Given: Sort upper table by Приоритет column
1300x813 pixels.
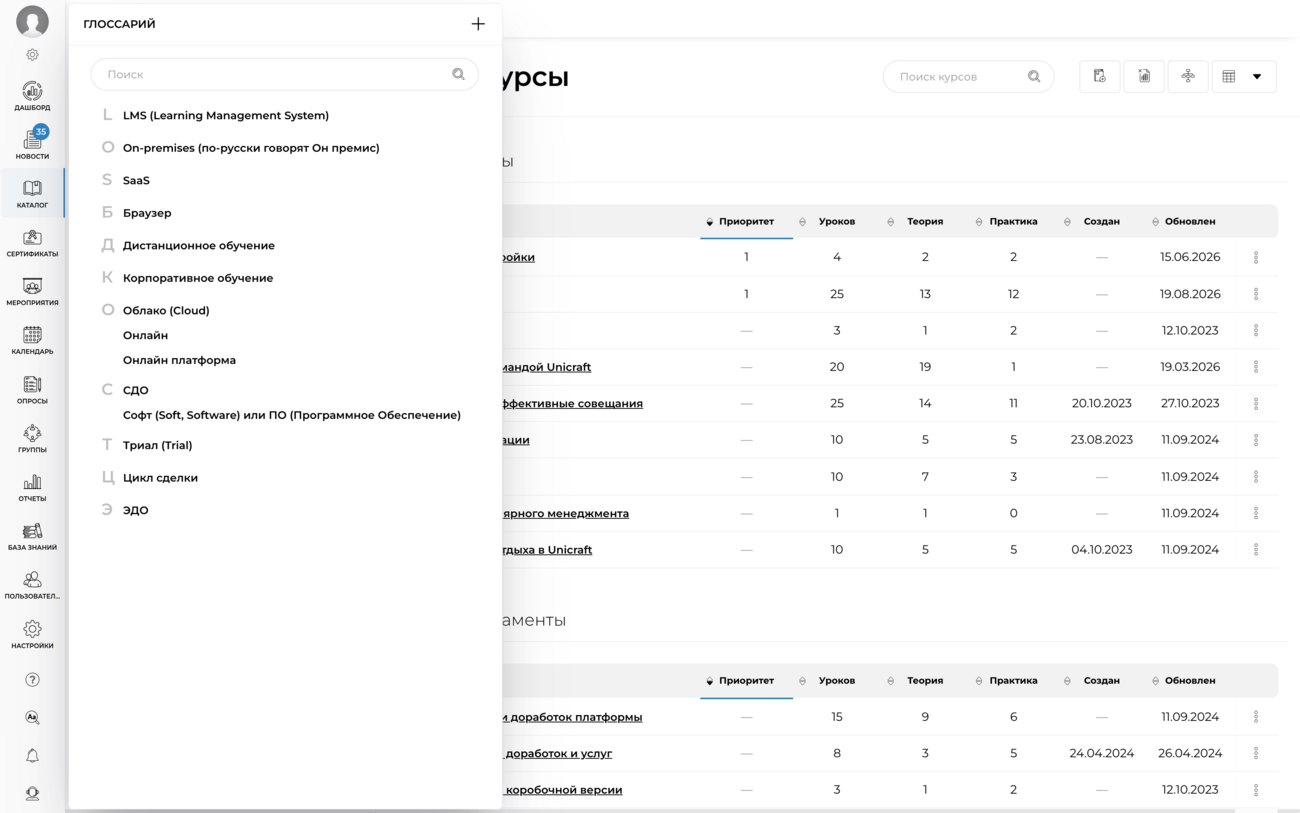Looking at the screenshot, I should coord(746,221).
